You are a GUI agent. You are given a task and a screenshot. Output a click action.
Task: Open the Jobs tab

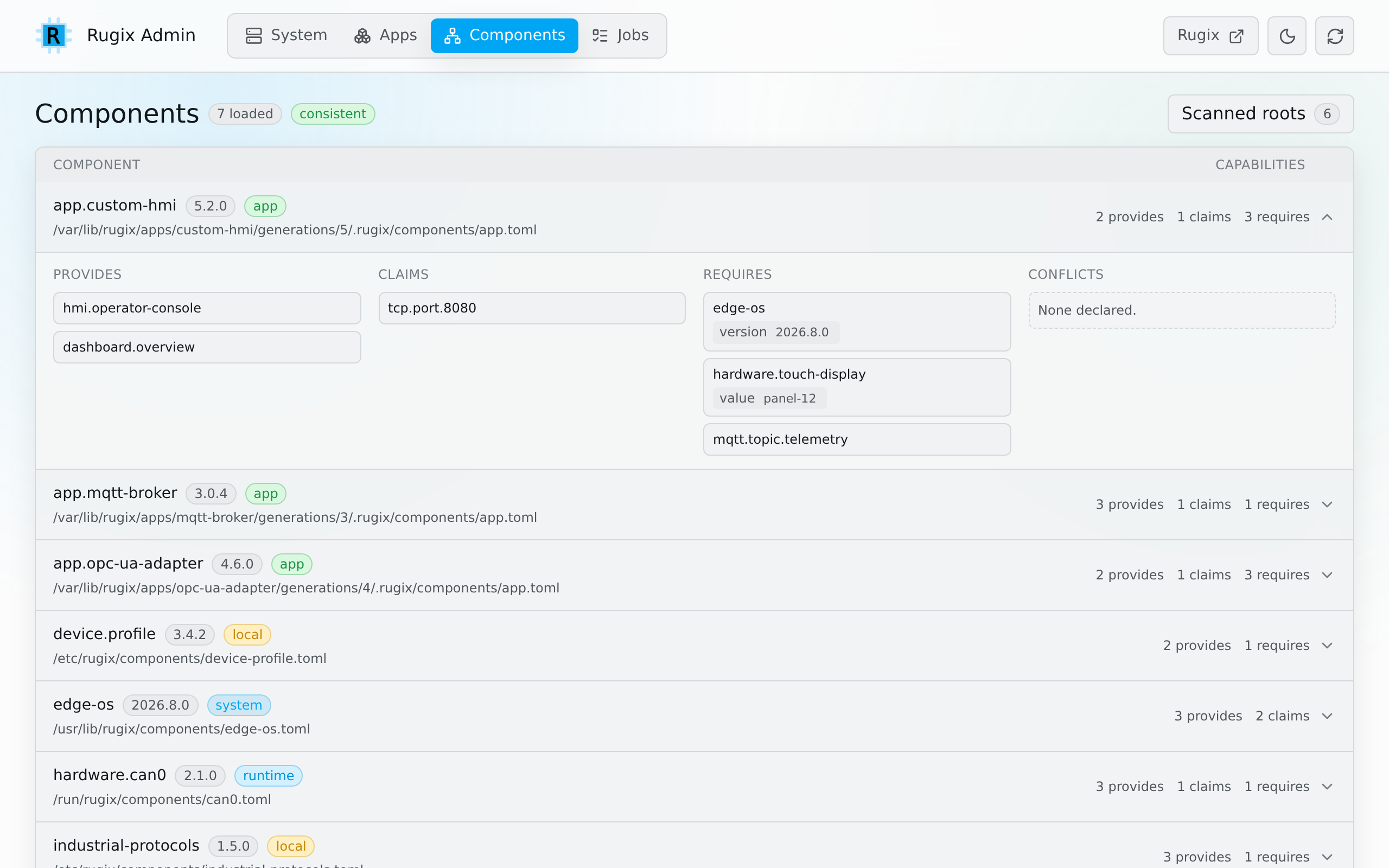[x=621, y=36]
